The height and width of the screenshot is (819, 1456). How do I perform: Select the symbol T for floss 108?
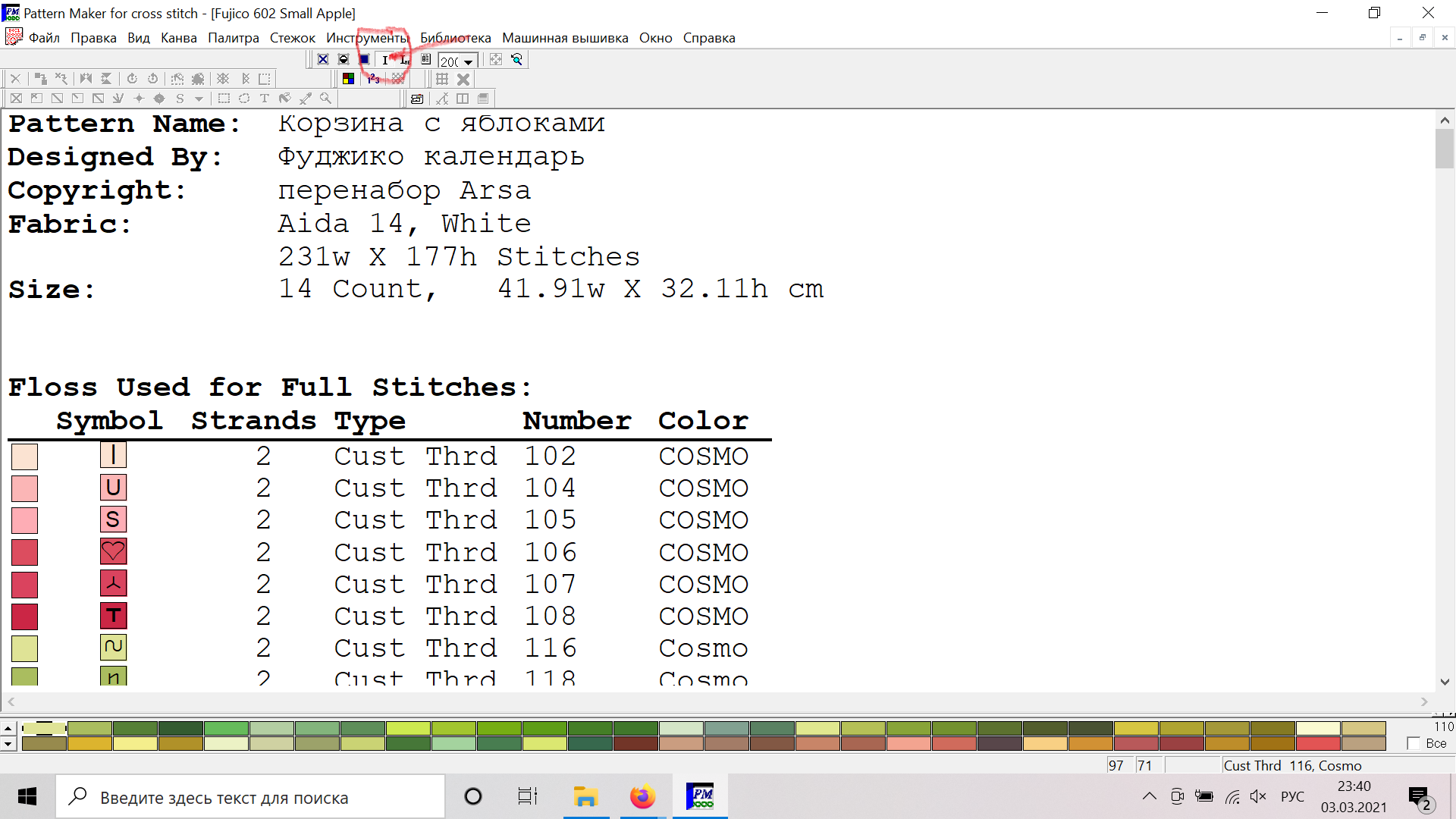coord(113,616)
